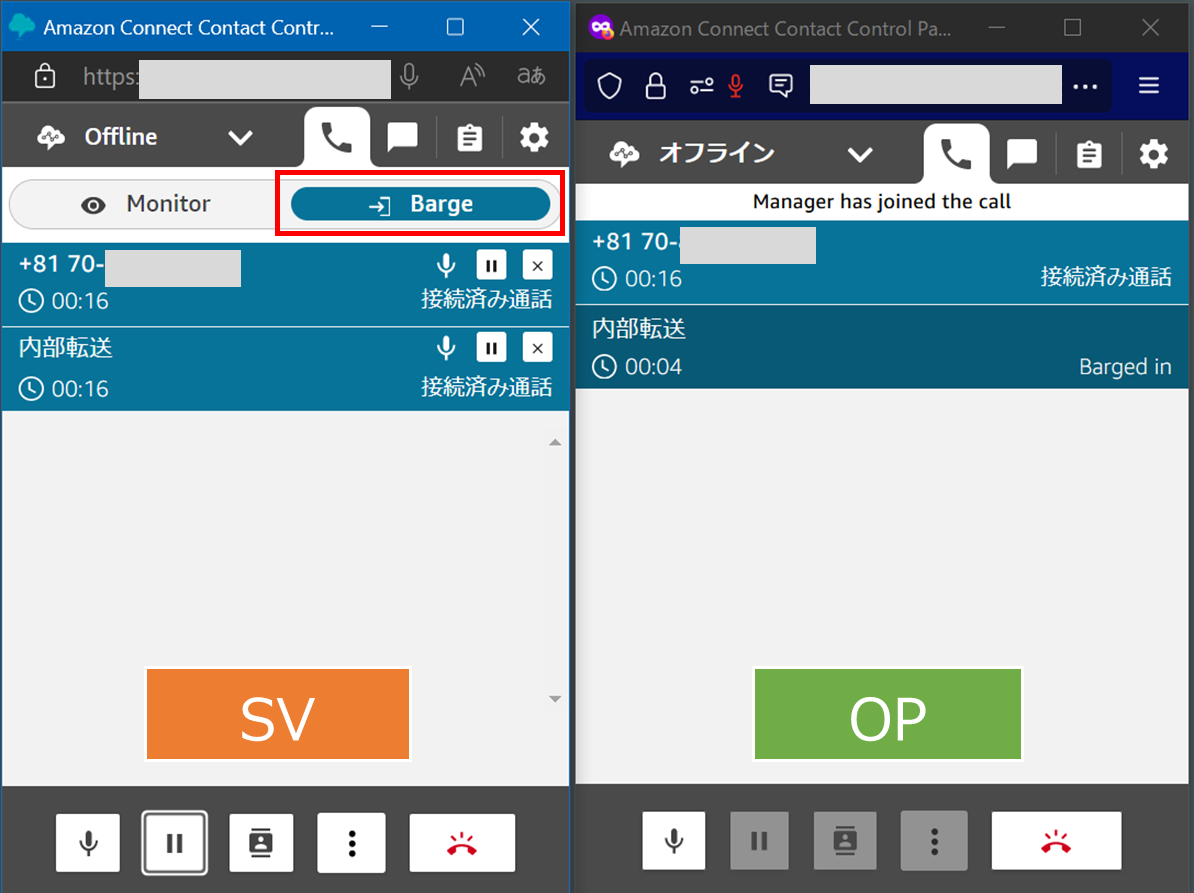The image size is (1194, 893).
Task: Click hold-all pause button in SV bottom bar
Action: (x=174, y=843)
